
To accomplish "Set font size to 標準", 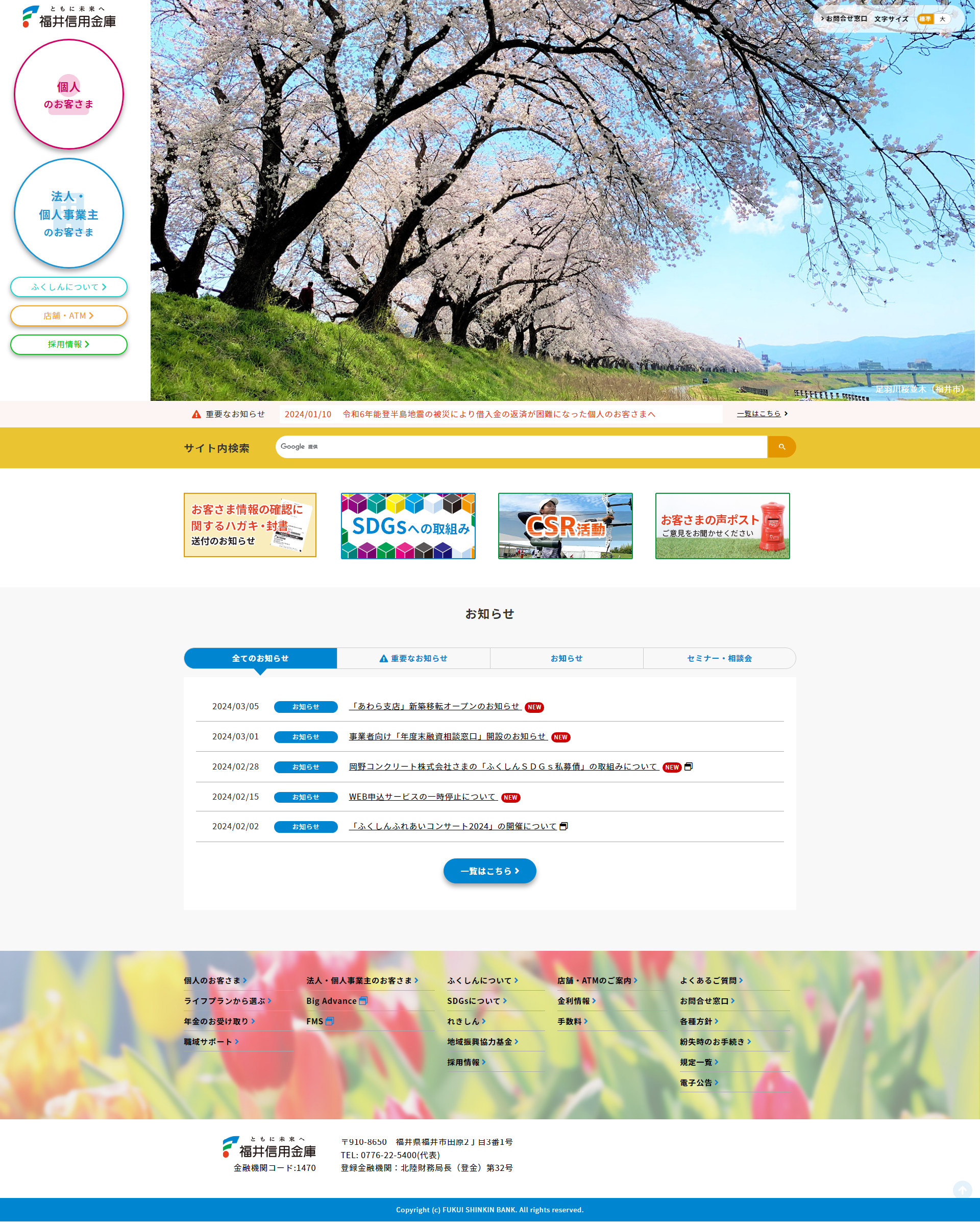I will (924, 19).
